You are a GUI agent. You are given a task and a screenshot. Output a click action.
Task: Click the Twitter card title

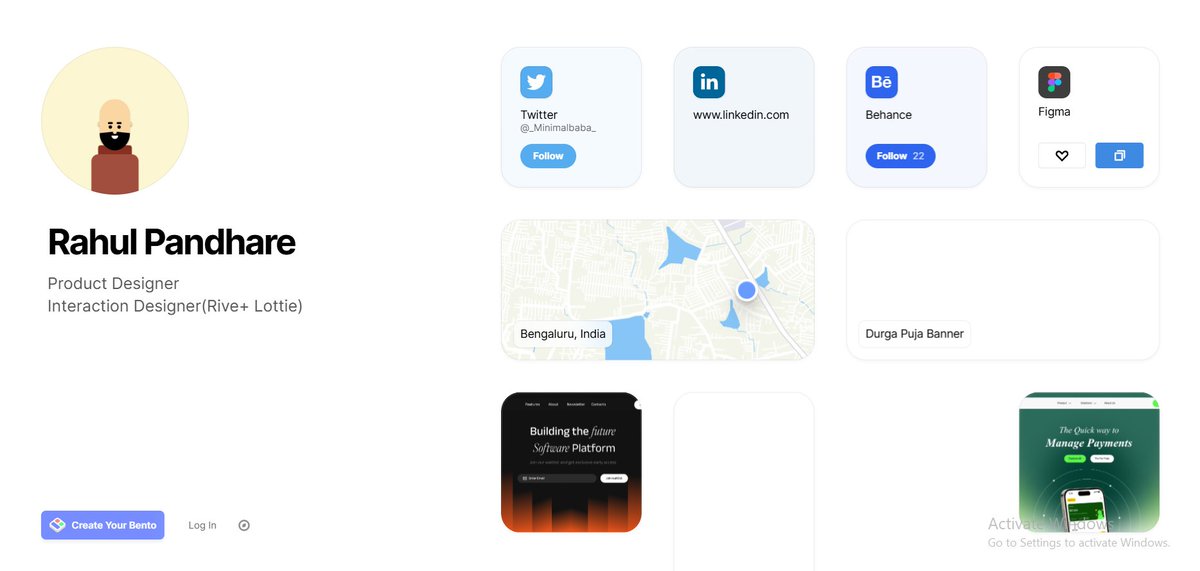tap(539, 115)
